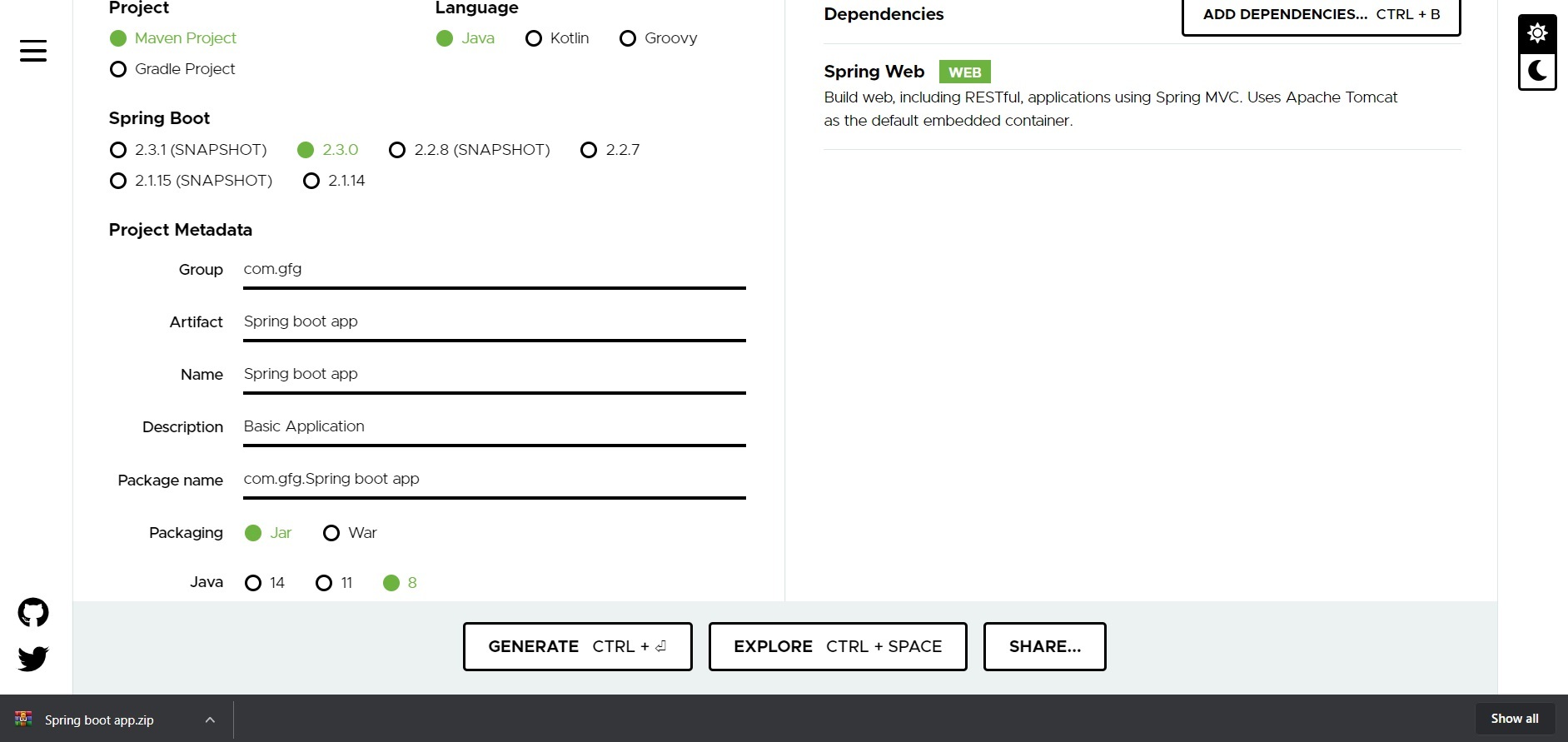Choose War packaging

(x=350, y=533)
